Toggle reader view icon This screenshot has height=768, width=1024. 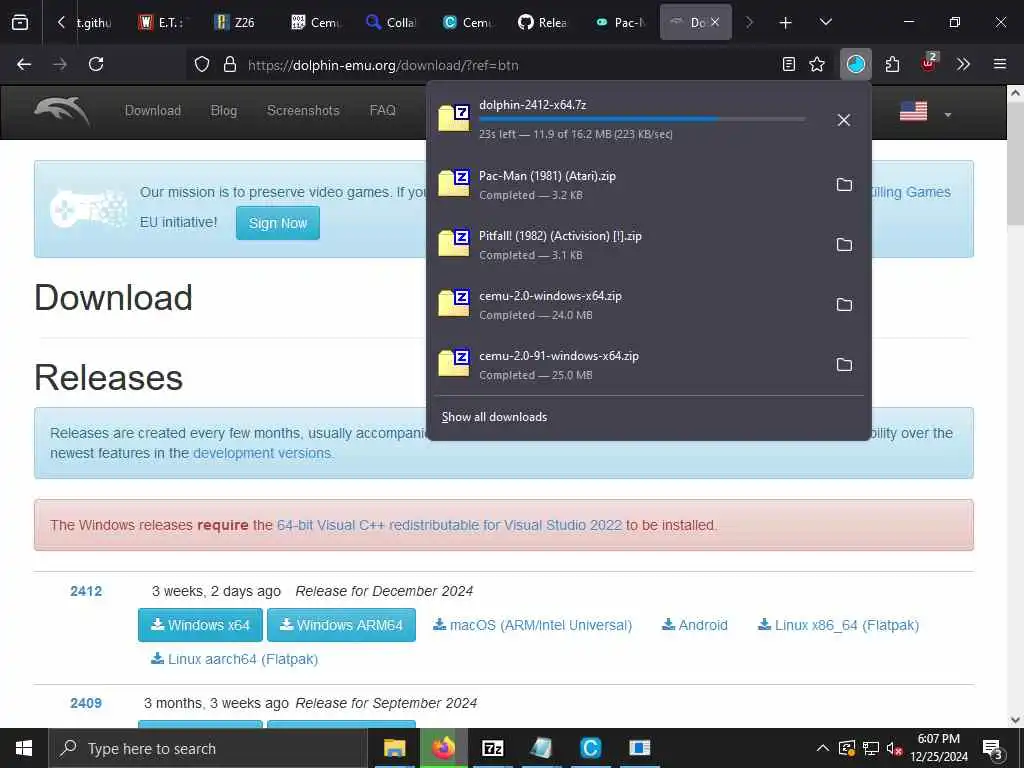pos(789,64)
